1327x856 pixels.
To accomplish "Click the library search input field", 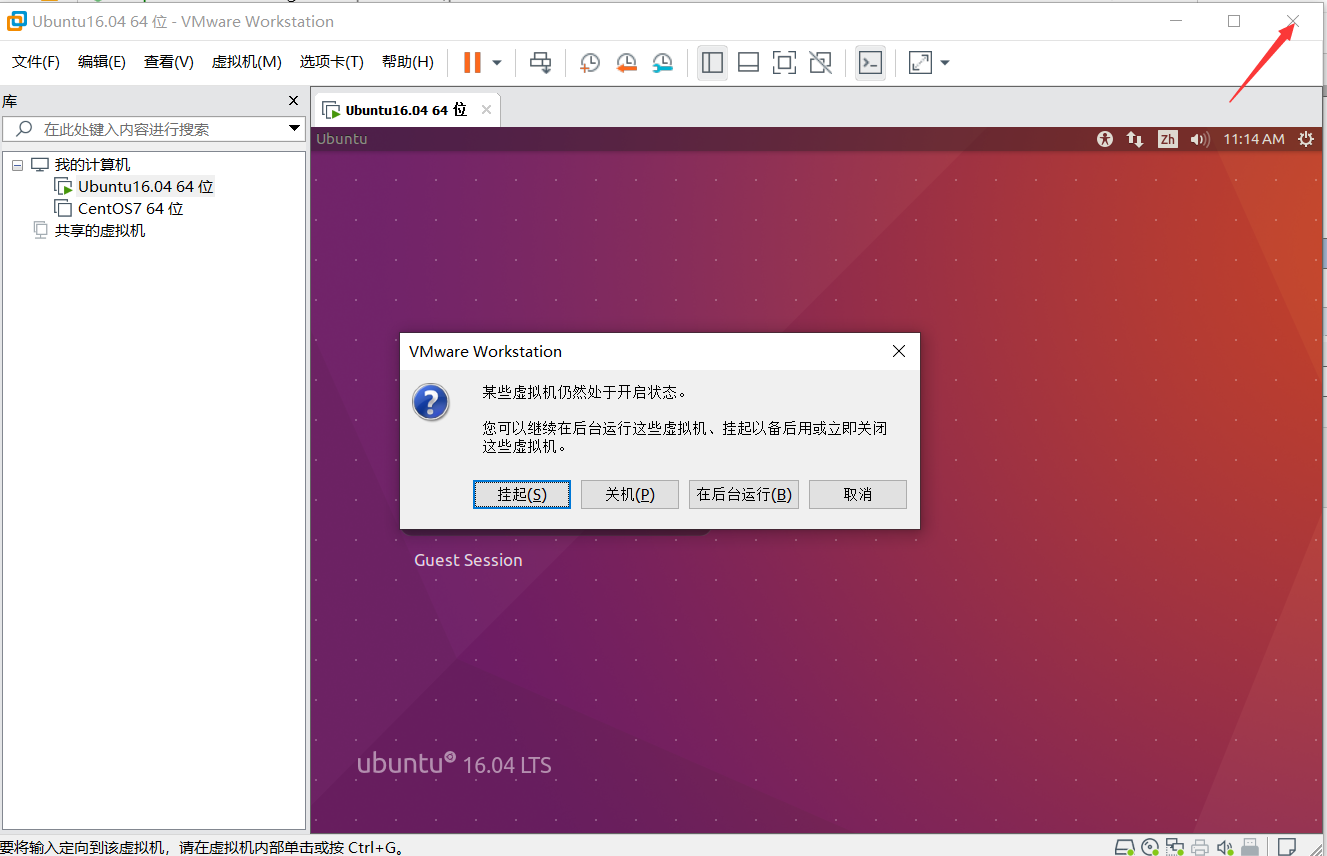I will (154, 129).
